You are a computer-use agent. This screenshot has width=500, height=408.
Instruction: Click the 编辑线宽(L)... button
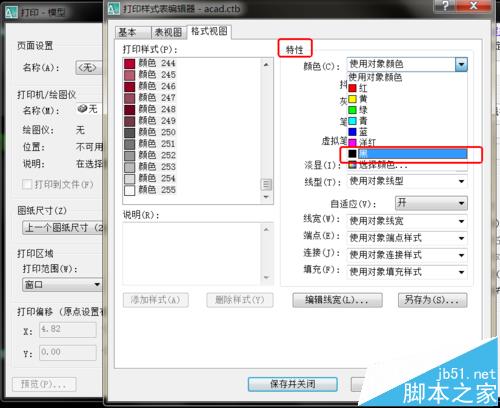(337, 300)
